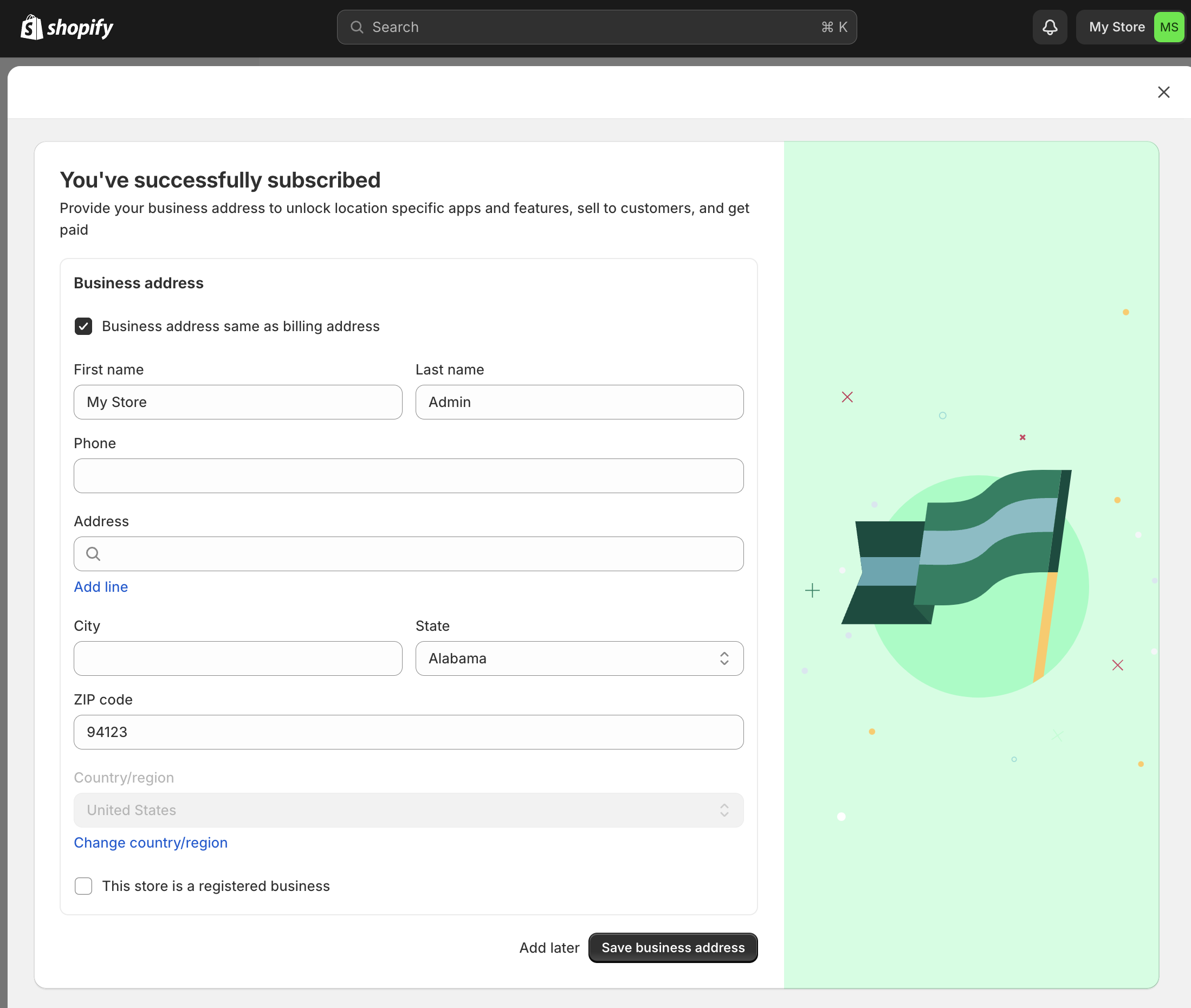
Task: Click the search magnifier in the top bar
Action: [x=357, y=27]
